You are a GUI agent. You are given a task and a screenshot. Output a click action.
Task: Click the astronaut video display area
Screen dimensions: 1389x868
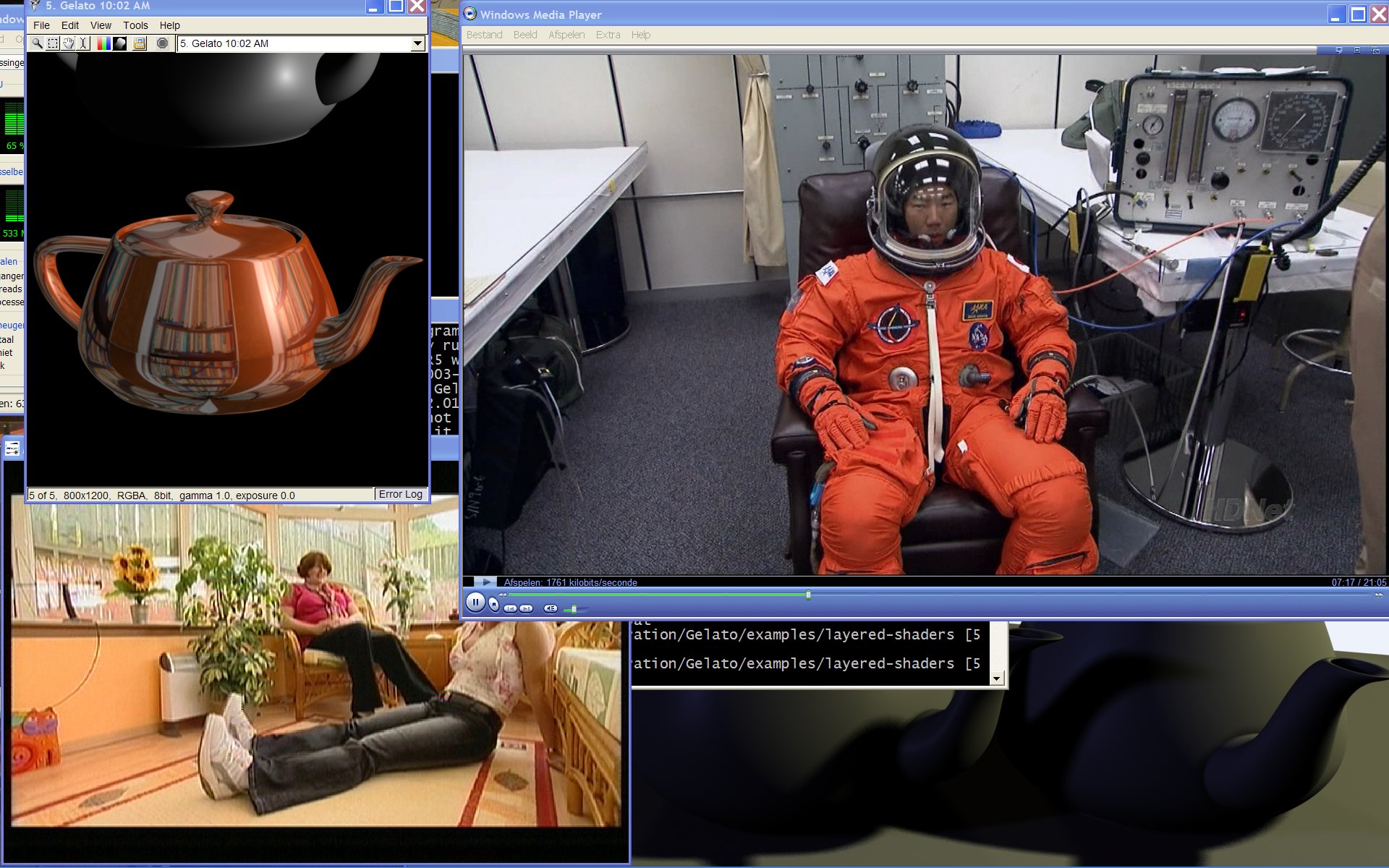pos(925,315)
